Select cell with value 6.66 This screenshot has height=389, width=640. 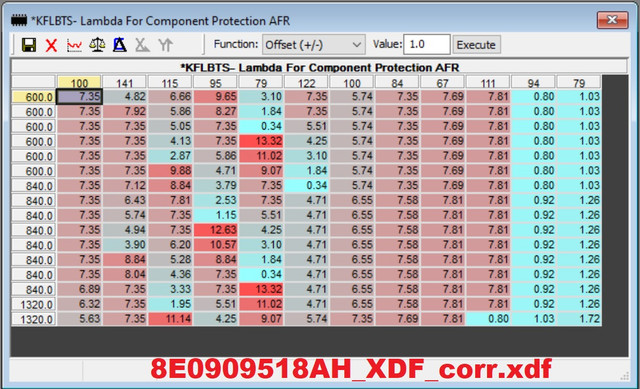(170, 97)
